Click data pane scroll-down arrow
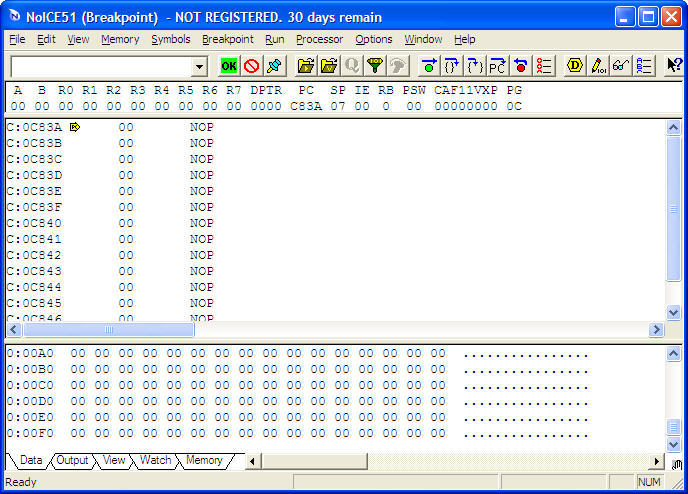688x494 pixels. click(674, 444)
